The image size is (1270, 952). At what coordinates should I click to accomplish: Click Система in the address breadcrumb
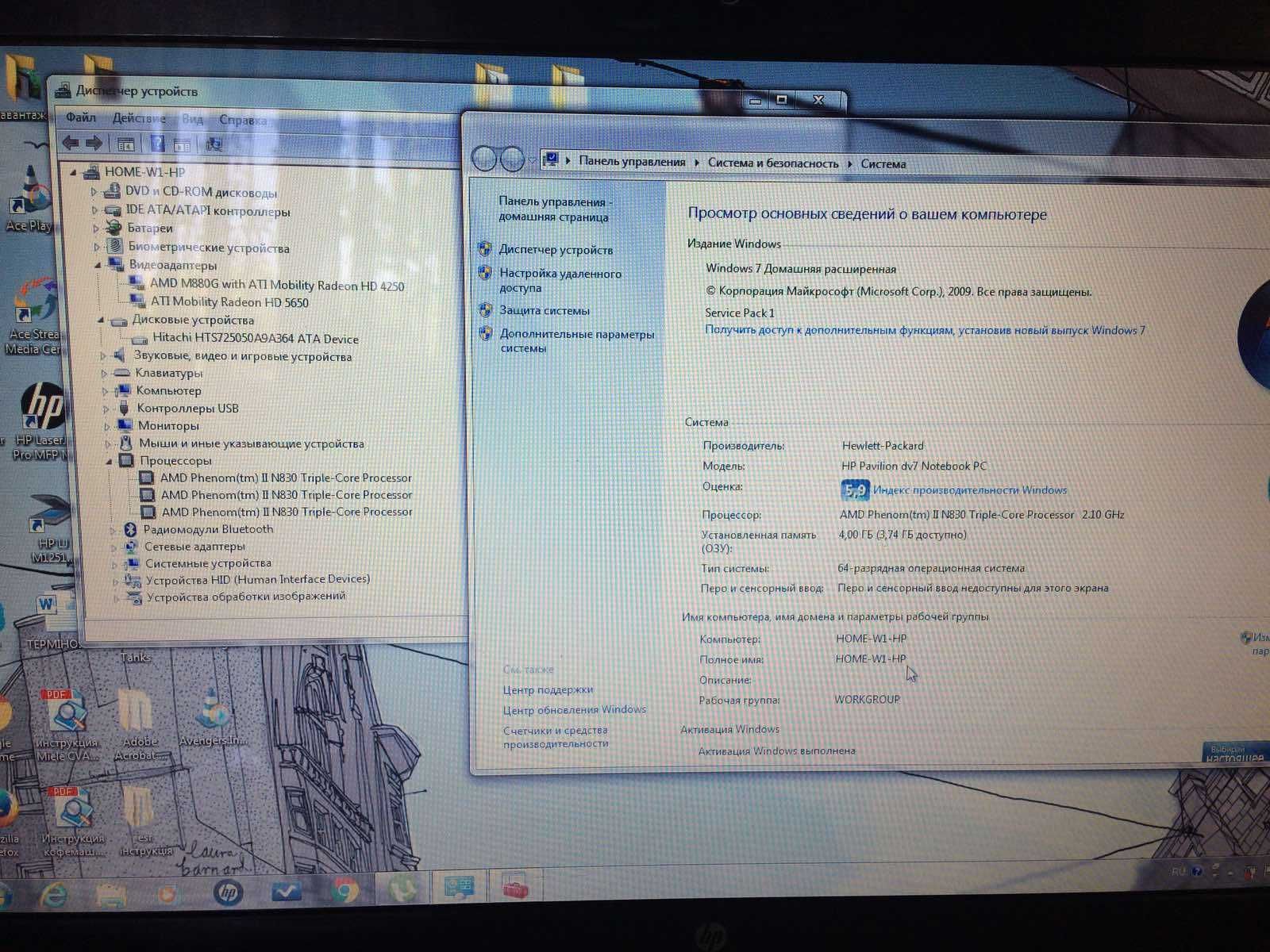point(883,164)
